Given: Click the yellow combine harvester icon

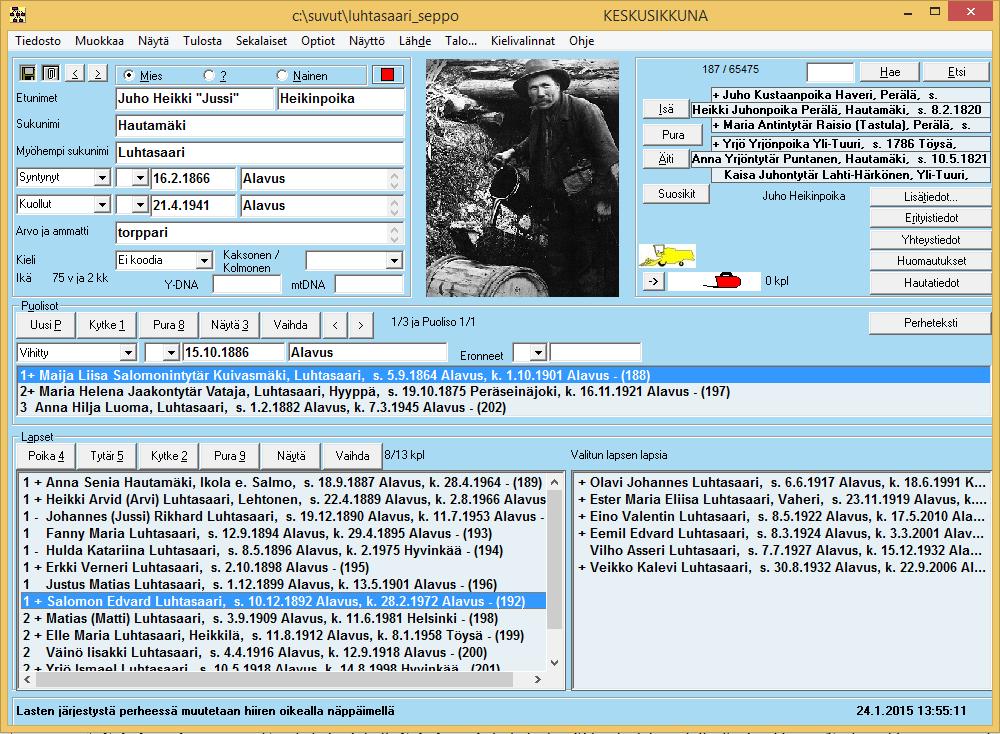Looking at the screenshot, I should [667, 256].
